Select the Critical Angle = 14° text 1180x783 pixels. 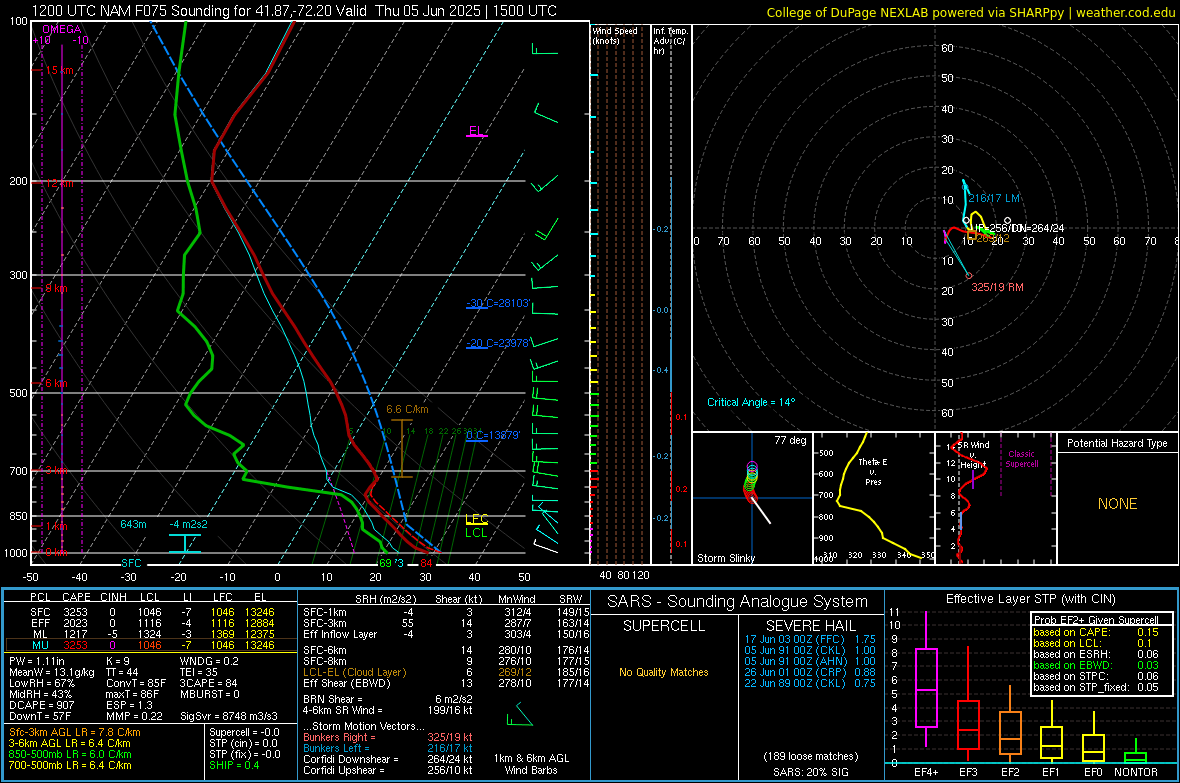coord(751,402)
